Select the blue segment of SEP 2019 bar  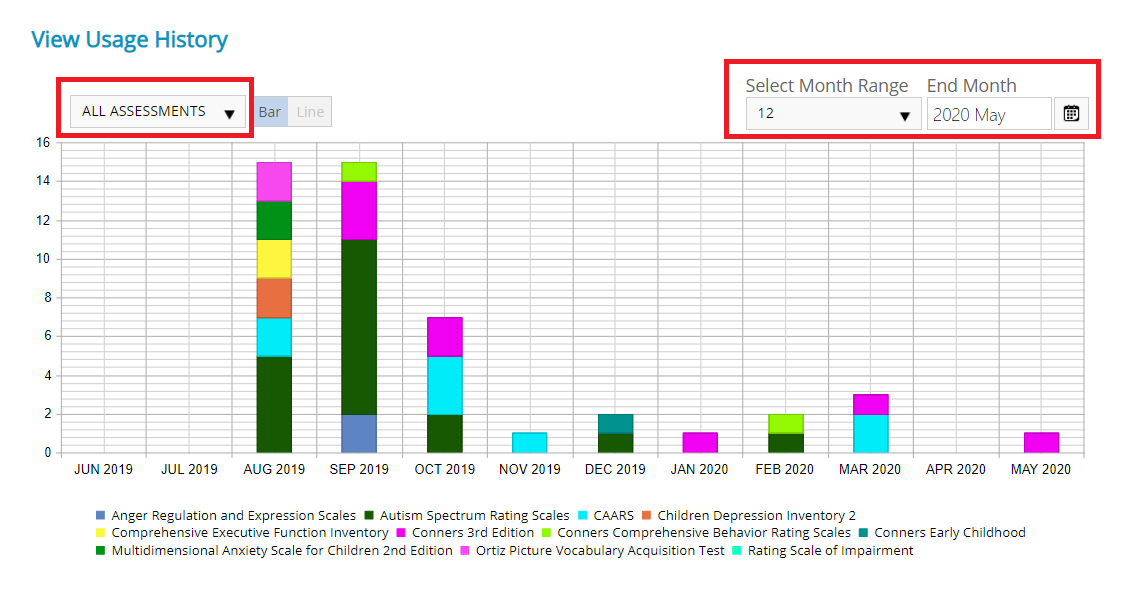[359, 434]
